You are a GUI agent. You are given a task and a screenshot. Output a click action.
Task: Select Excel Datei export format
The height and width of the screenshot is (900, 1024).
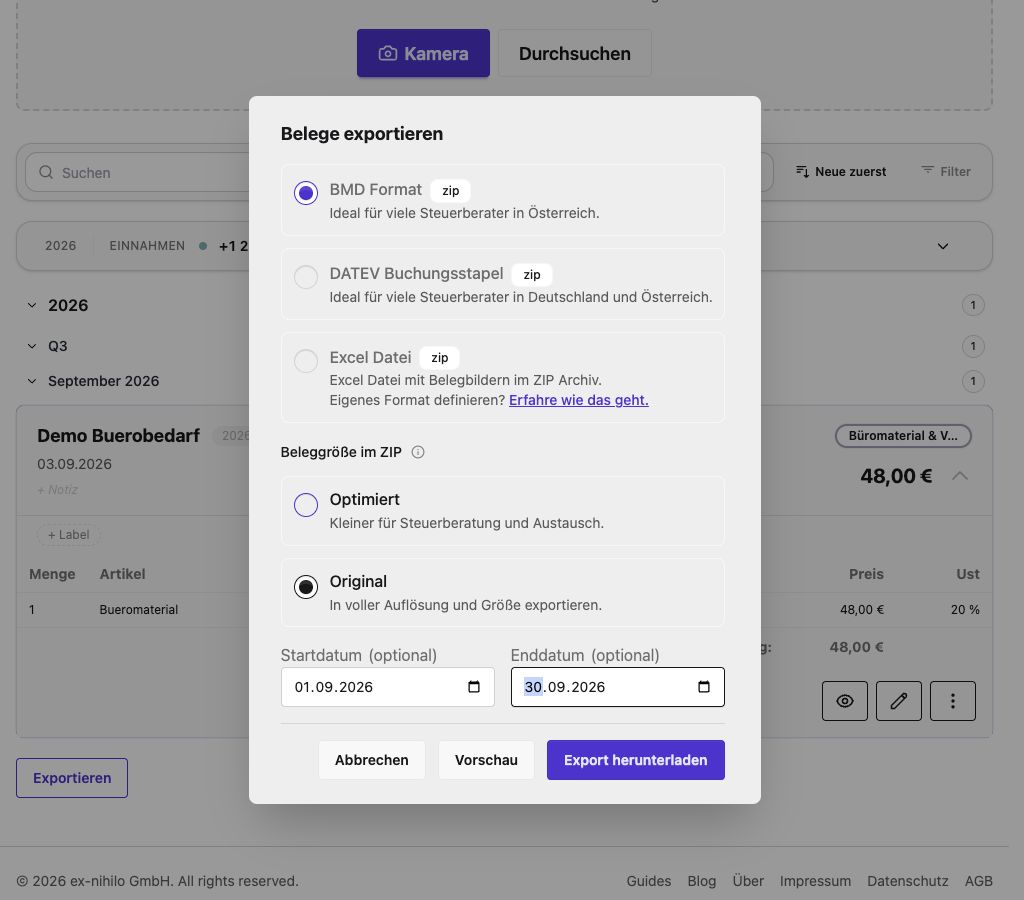(x=306, y=361)
